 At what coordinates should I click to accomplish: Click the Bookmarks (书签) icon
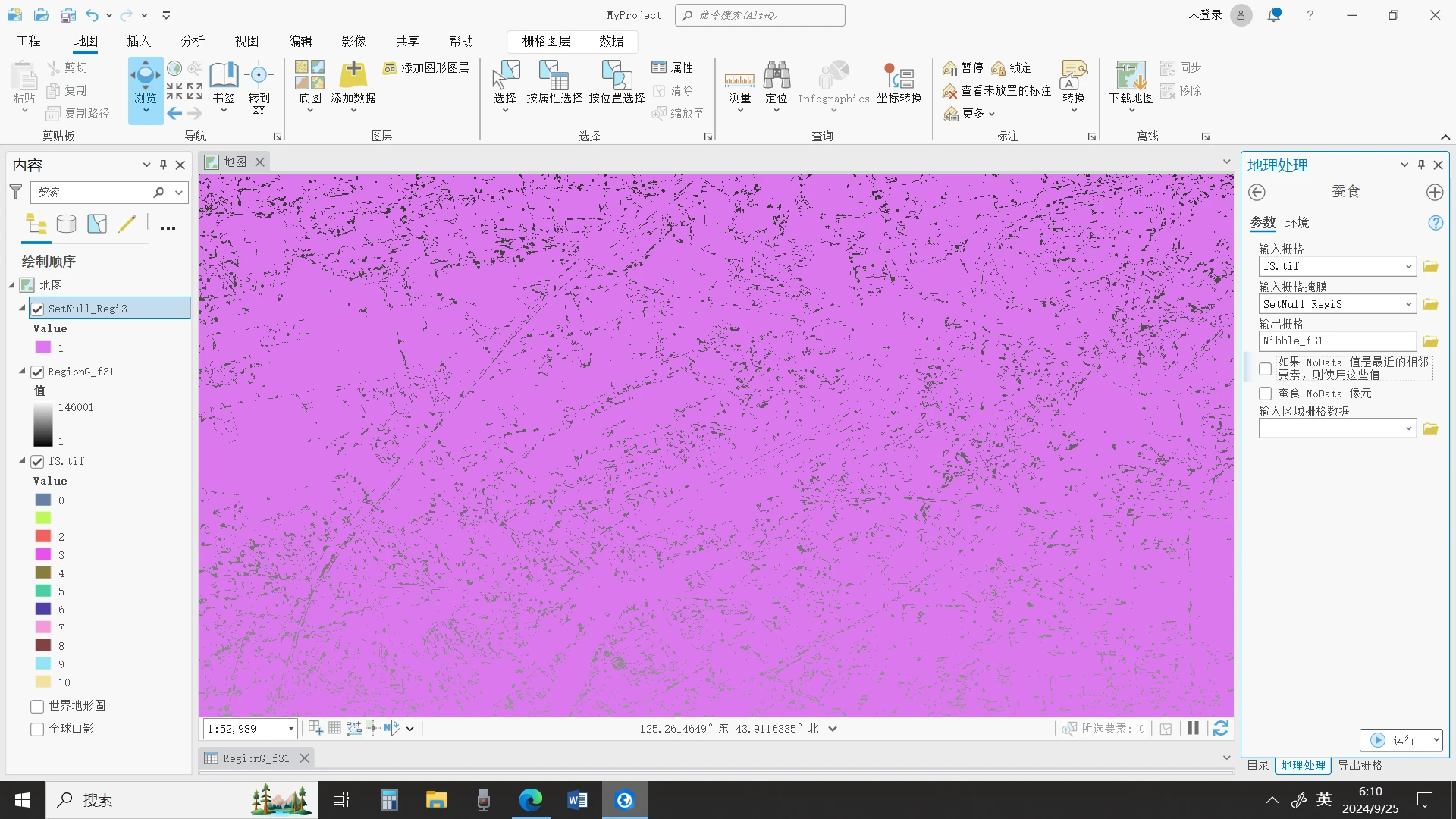[224, 76]
